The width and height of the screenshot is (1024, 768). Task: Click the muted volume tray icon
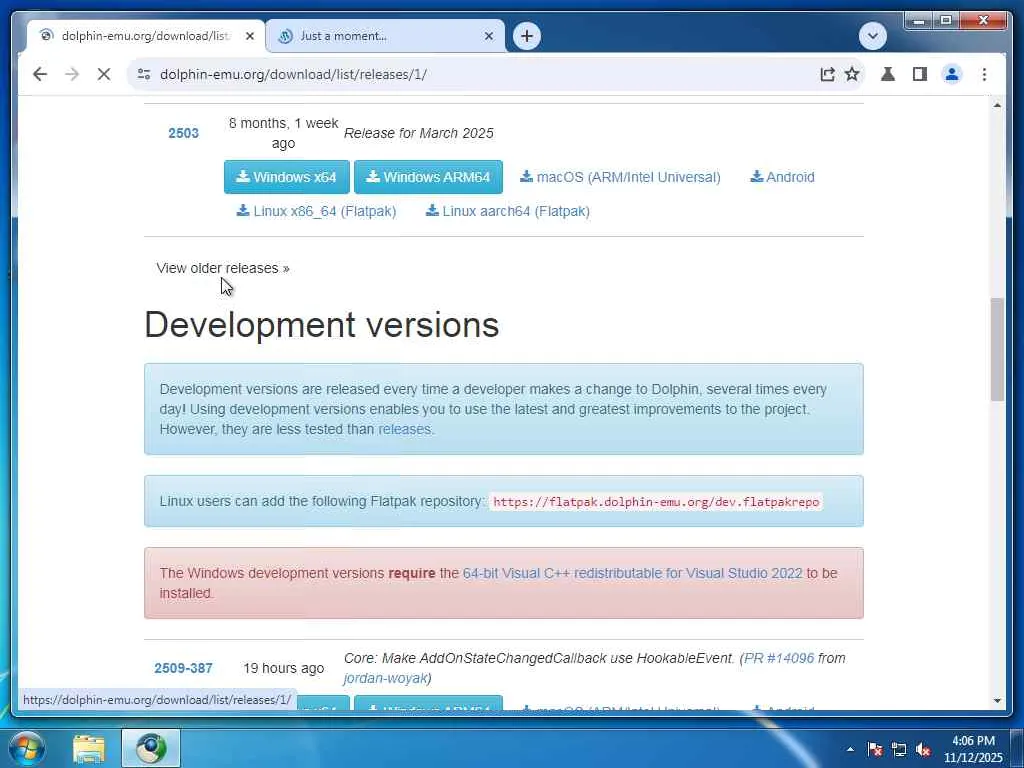click(923, 749)
